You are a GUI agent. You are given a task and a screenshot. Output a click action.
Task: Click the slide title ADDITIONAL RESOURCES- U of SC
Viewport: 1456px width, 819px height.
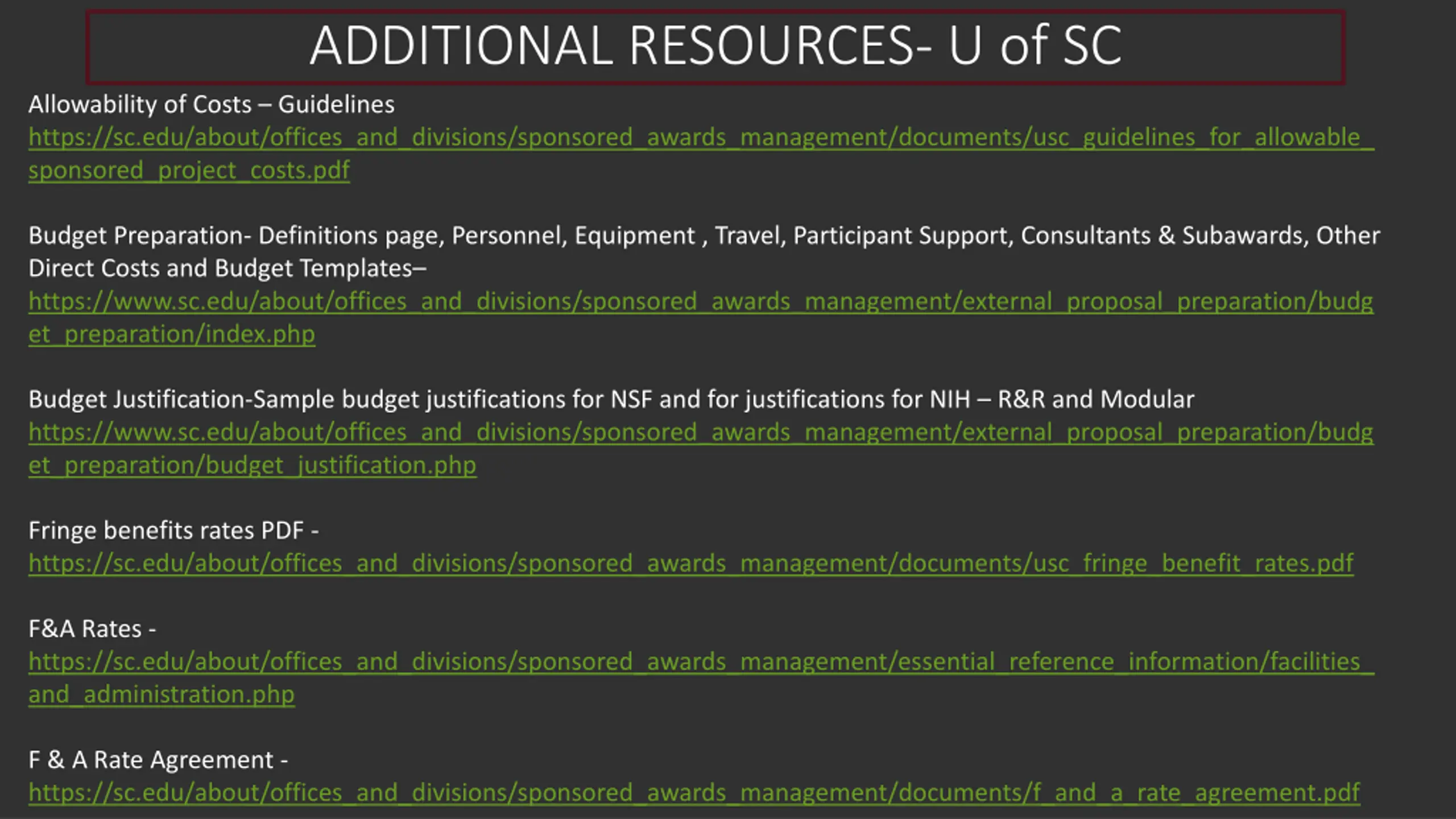click(715, 47)
